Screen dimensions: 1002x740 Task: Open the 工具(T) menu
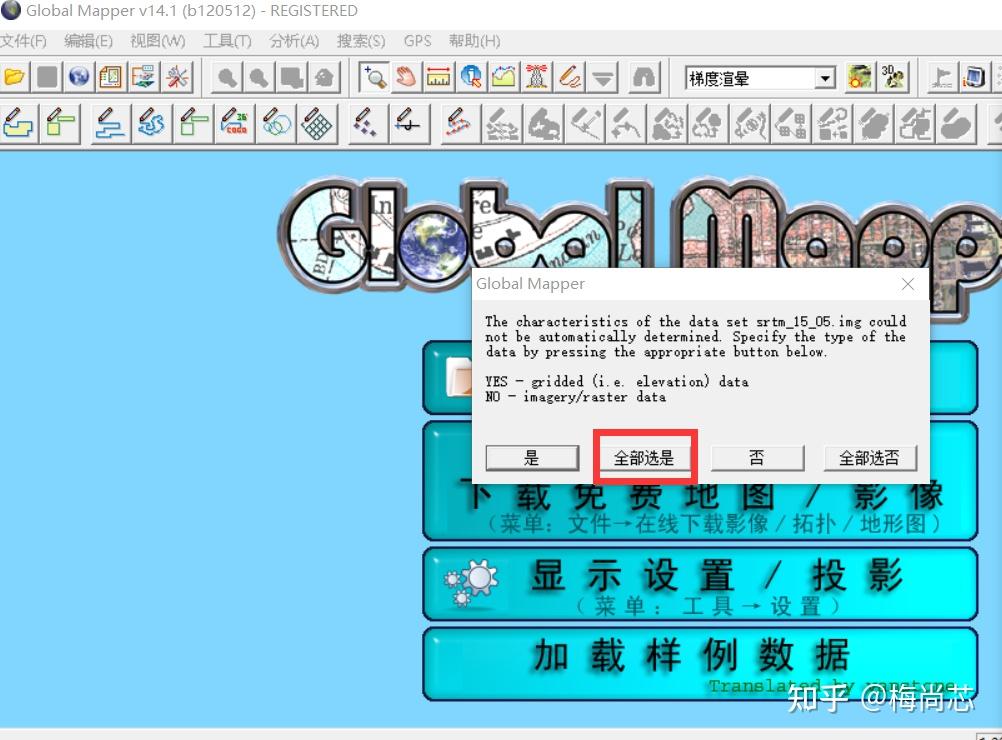227,41
